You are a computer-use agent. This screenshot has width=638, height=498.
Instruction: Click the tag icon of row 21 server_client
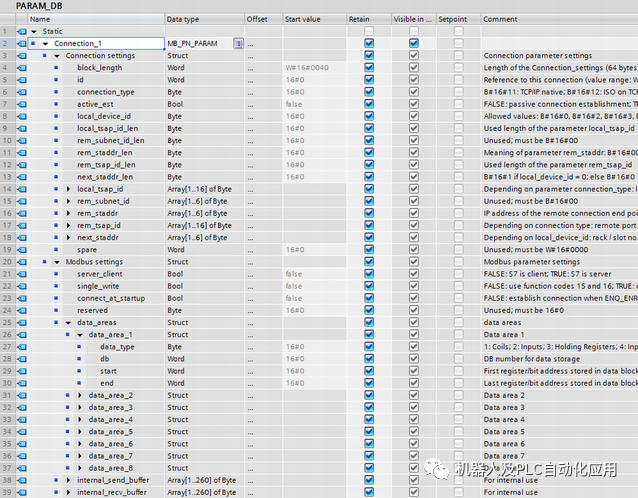tap(22, 274)
